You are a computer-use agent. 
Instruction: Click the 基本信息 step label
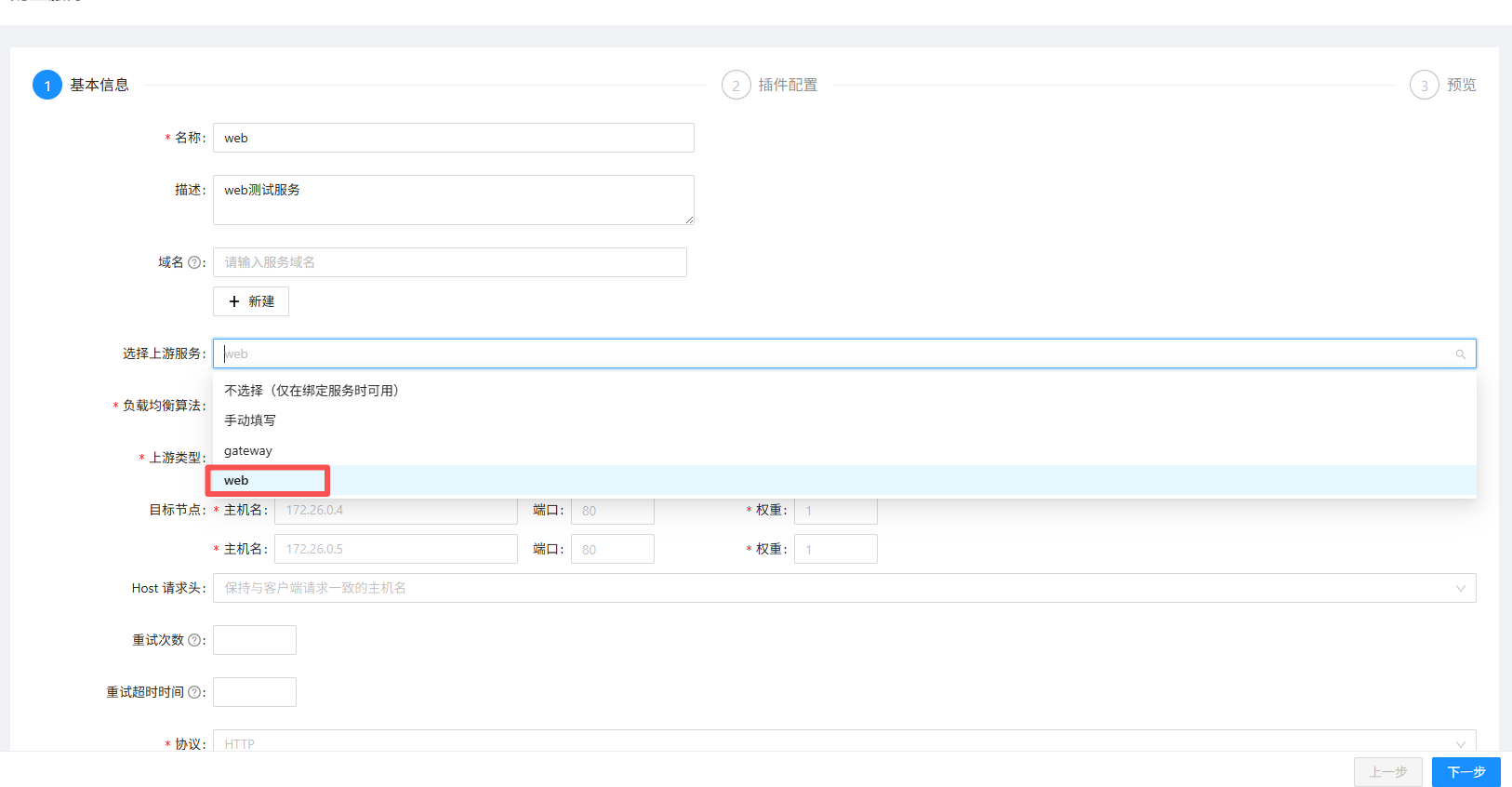click(x=99, y=85)
